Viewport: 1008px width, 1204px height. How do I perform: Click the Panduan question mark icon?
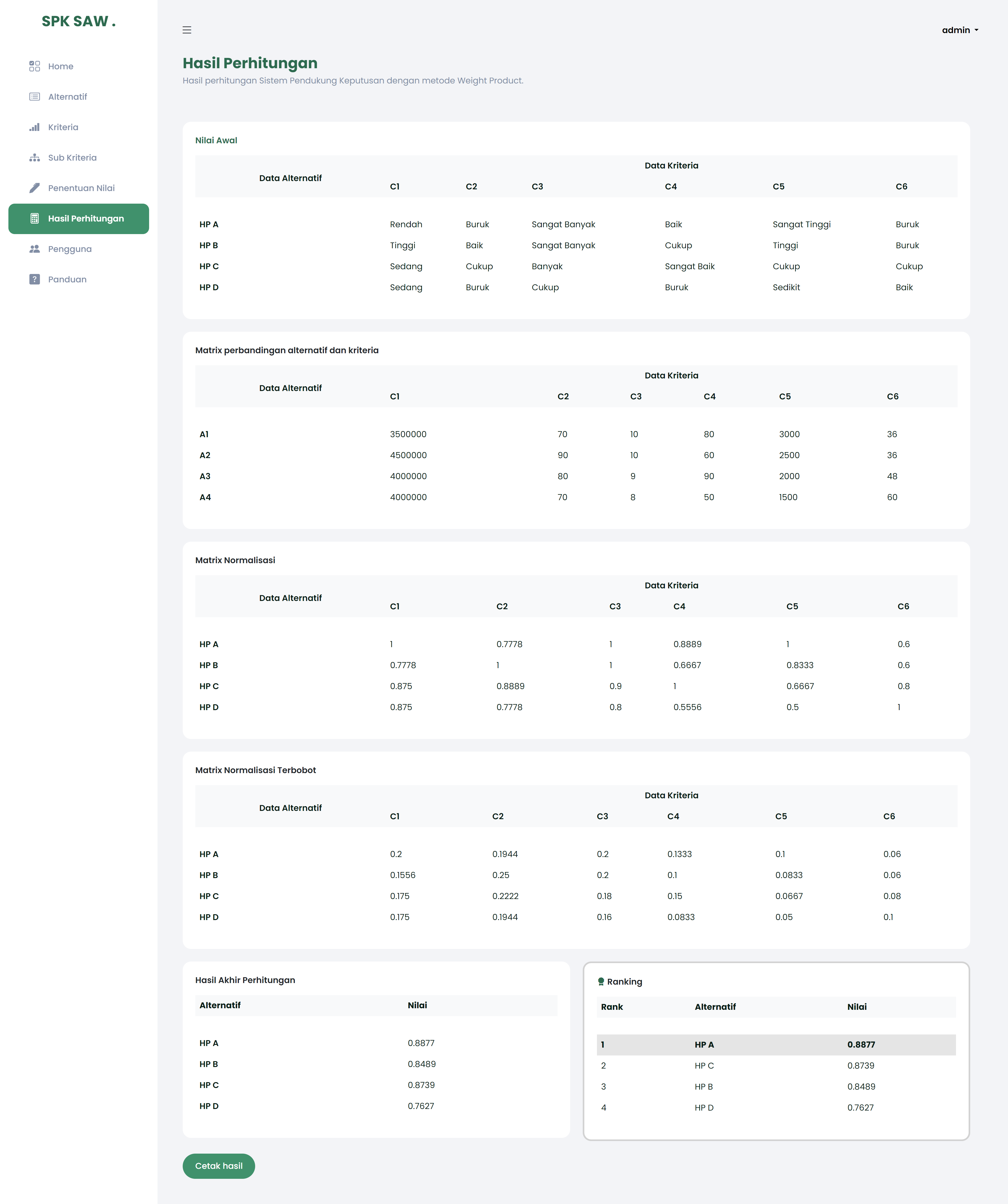(34, 279)
